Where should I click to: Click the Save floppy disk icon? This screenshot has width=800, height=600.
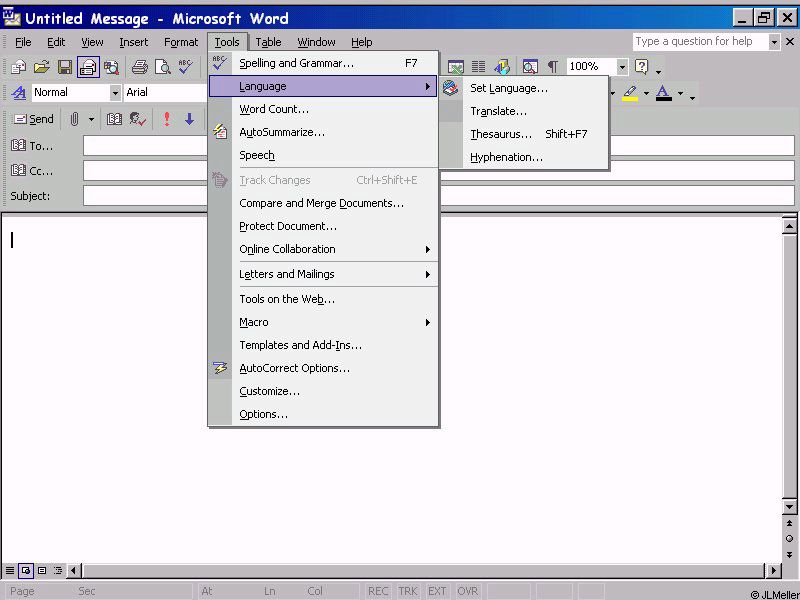click(65, 67)
